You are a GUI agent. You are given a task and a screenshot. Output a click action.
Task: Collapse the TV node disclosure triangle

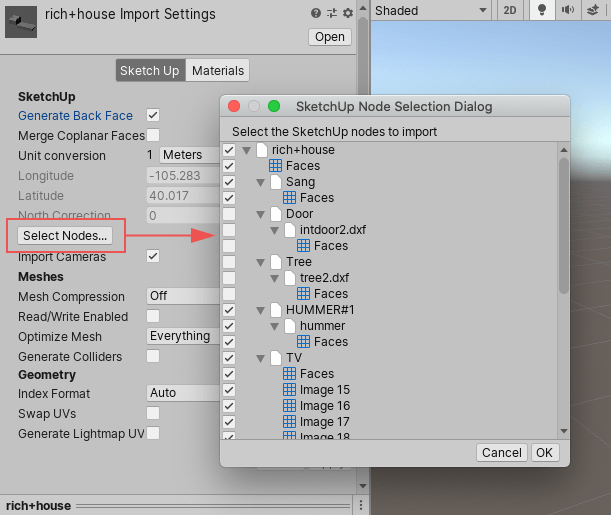(x=261, y=358)
